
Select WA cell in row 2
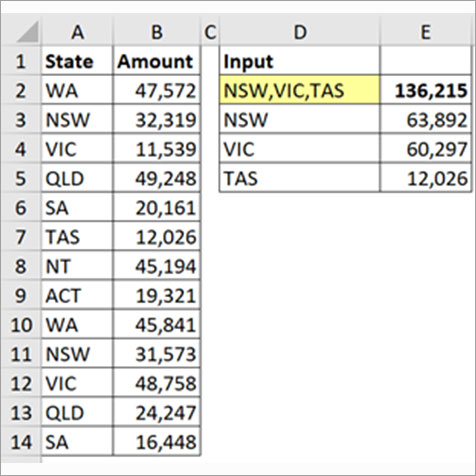(x=77, y=90)
